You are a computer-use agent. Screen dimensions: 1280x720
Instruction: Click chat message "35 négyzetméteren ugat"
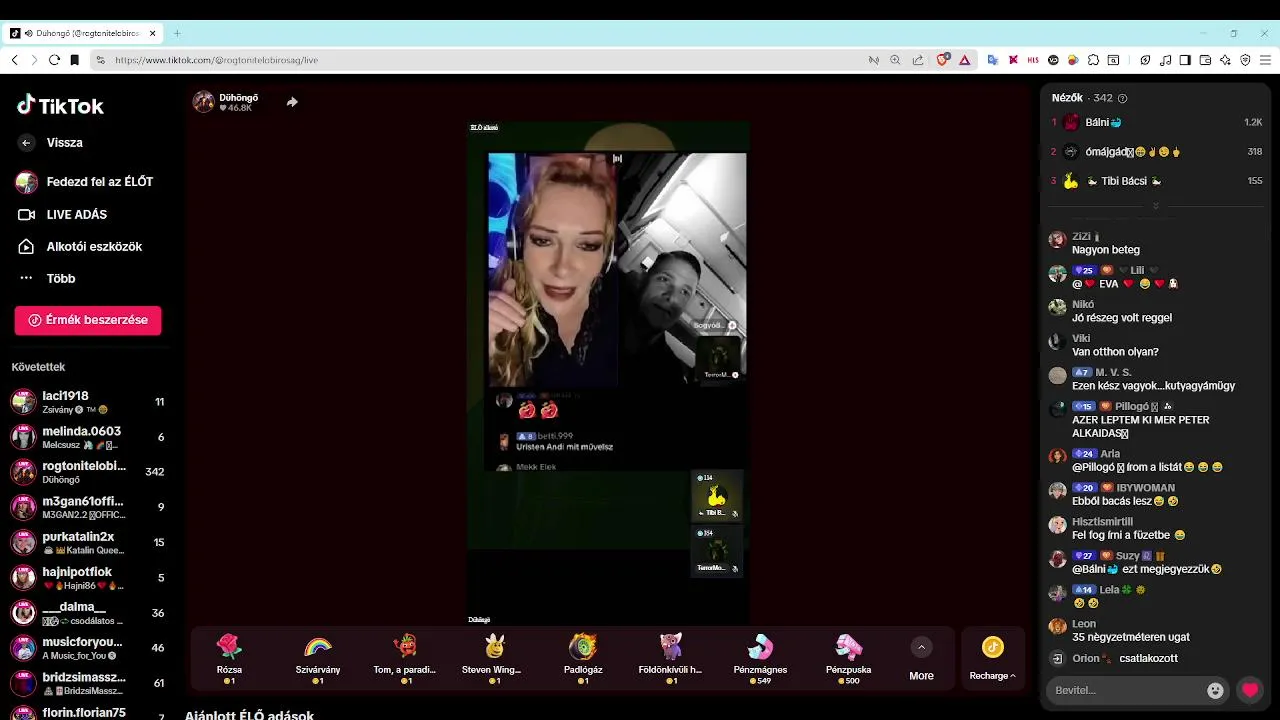tap(1131, 637)
